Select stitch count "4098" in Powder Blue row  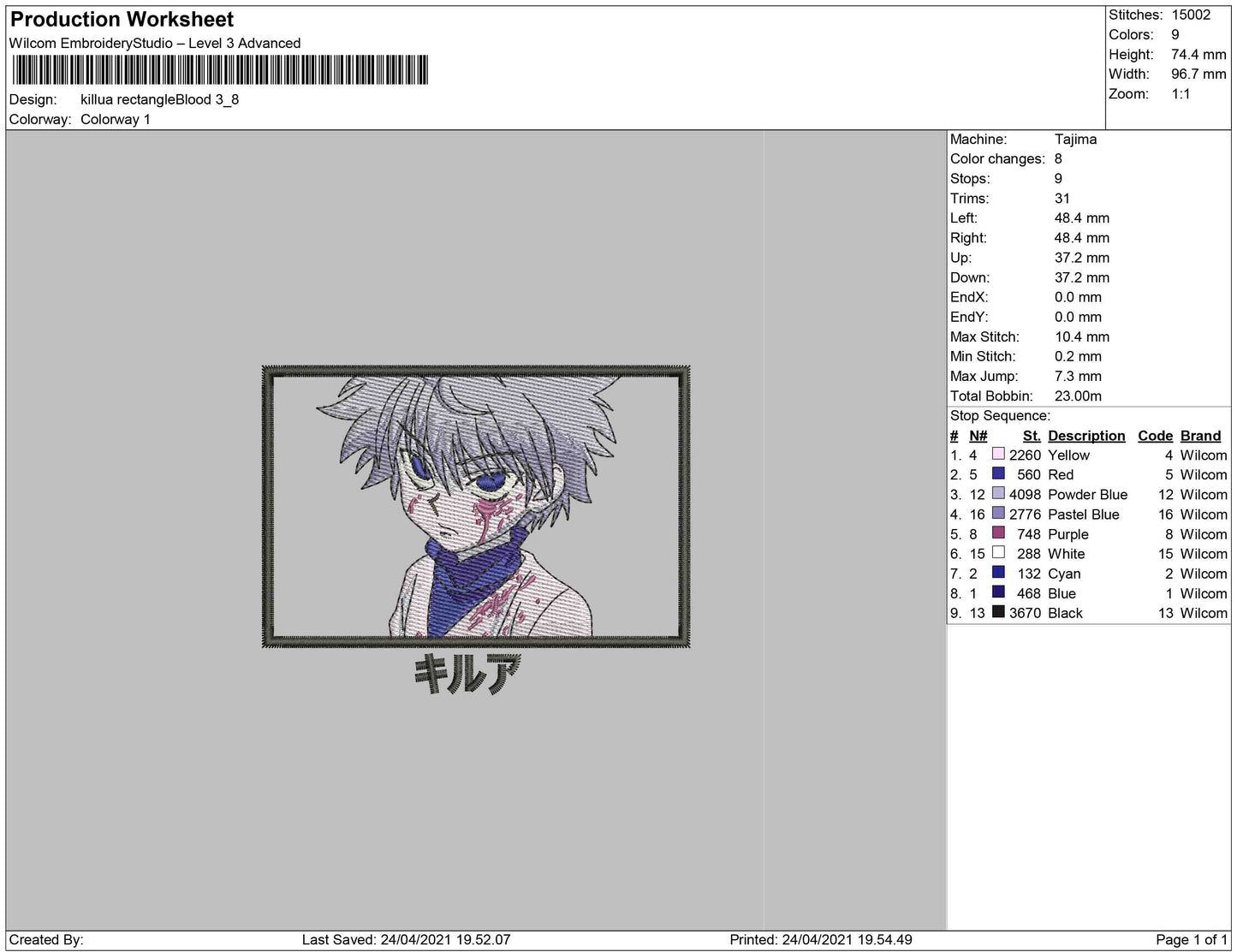(1025, 494)
